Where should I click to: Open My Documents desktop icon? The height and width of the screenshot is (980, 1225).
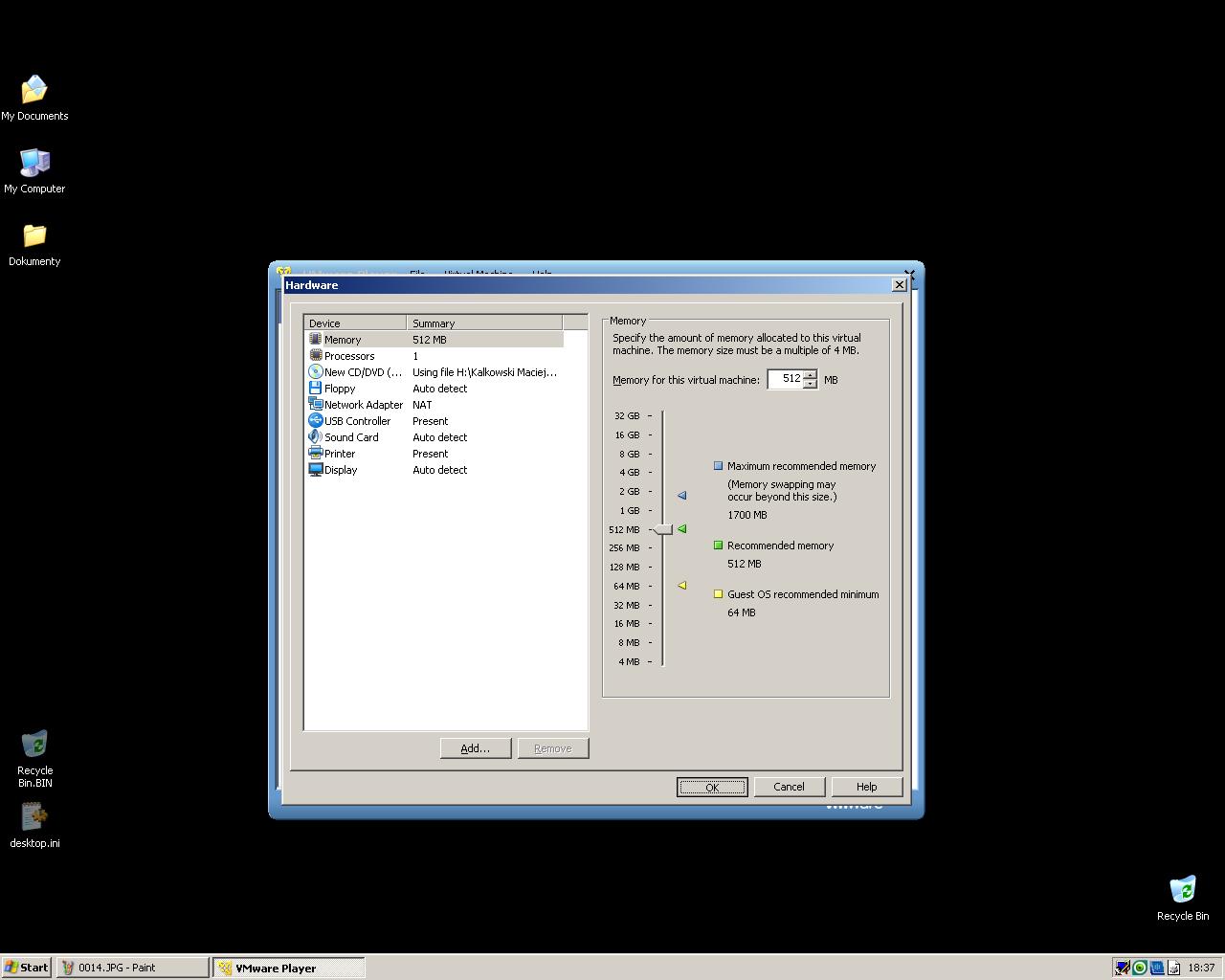pyautogui.click(x=34, y=89)
